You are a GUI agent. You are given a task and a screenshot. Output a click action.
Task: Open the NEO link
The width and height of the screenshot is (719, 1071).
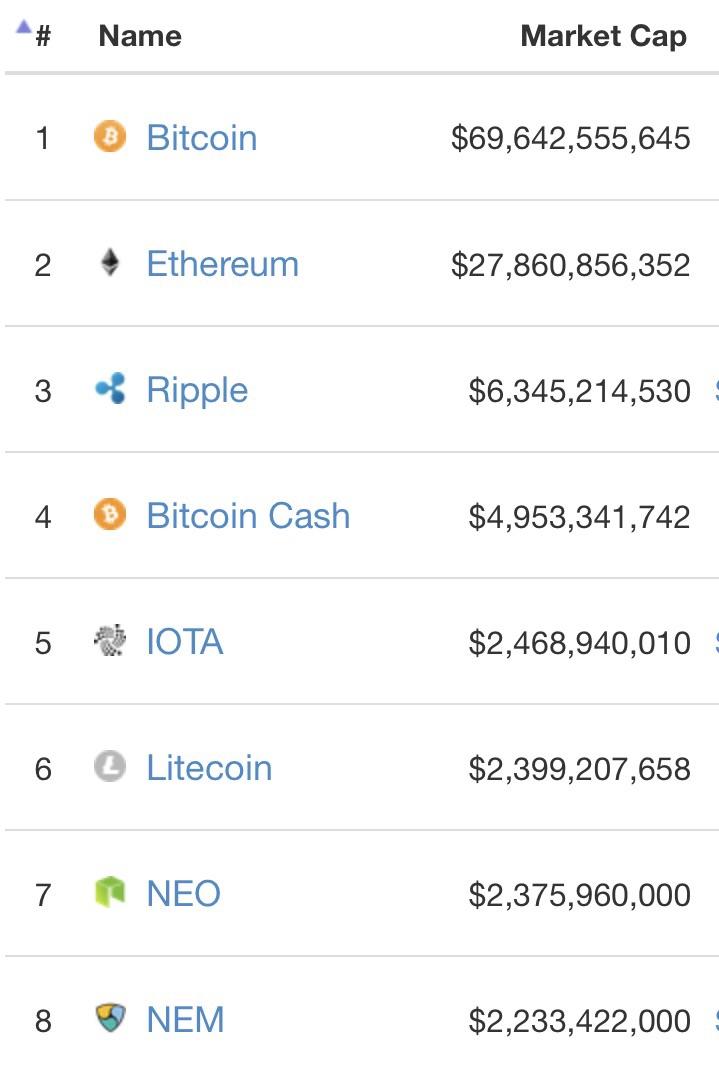(183, 893)
